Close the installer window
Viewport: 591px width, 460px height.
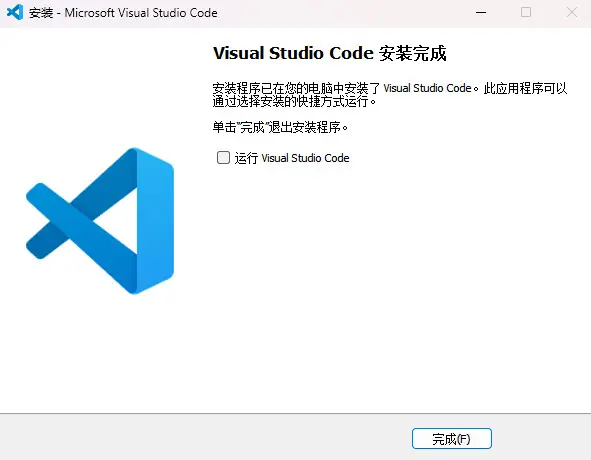coord(571,12)
